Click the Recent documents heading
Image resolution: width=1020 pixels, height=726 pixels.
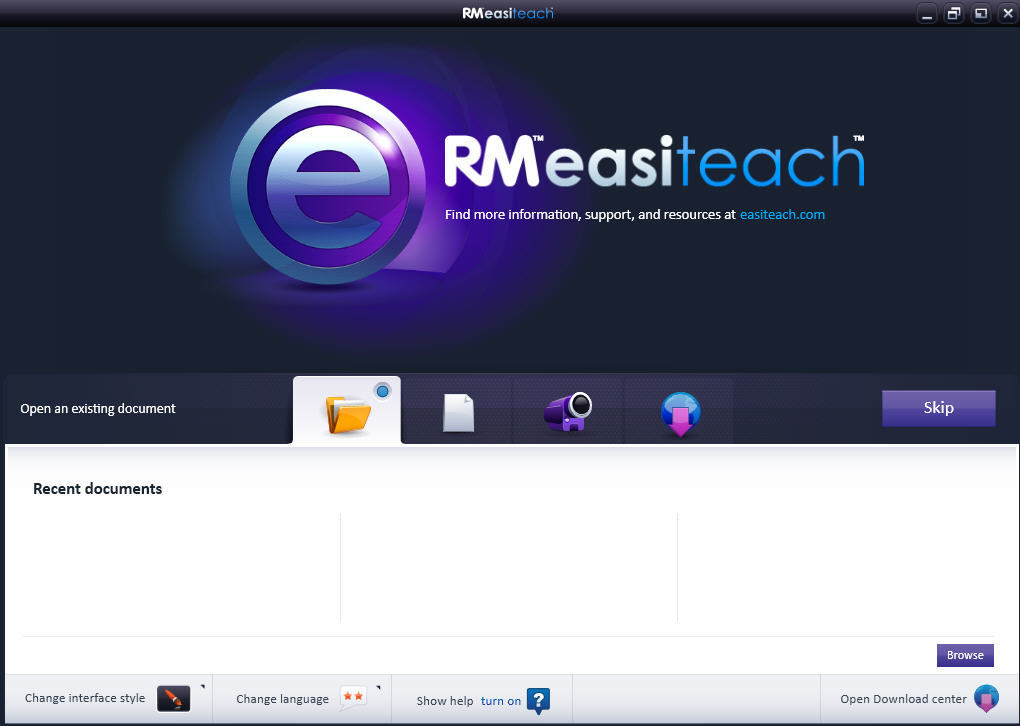coord(98,489)
